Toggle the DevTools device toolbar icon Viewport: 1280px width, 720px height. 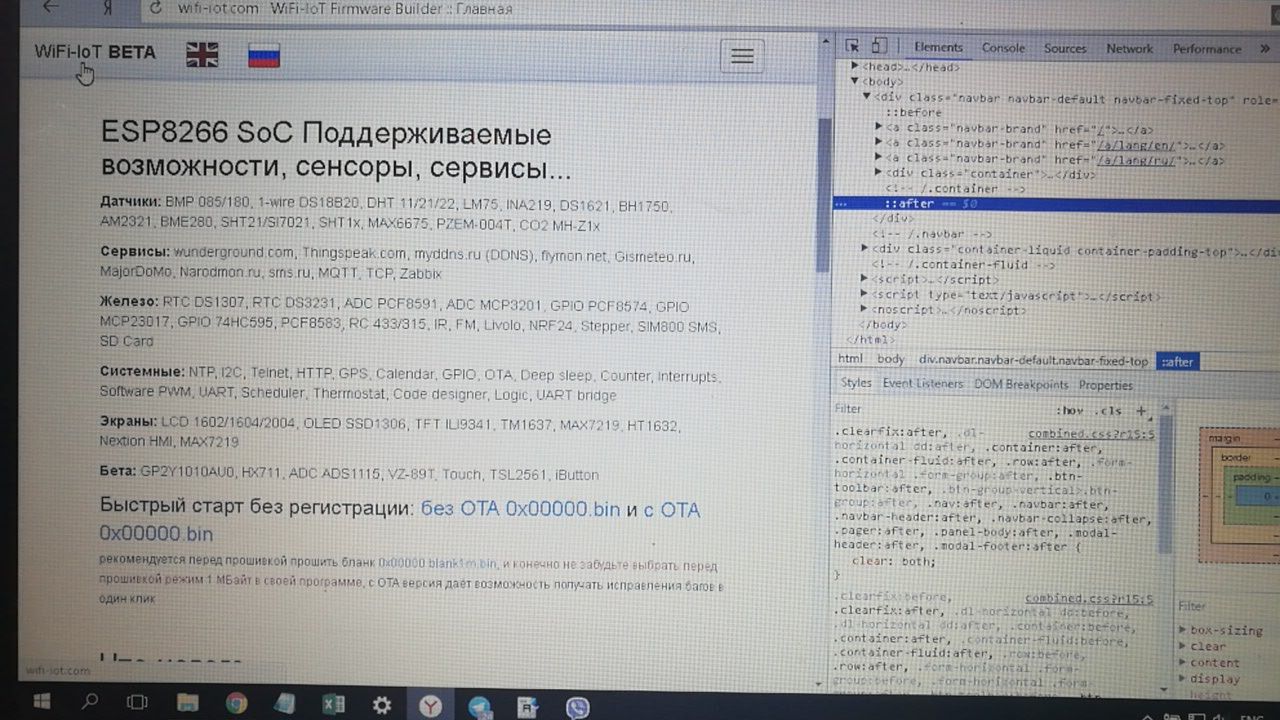point(879,47)
